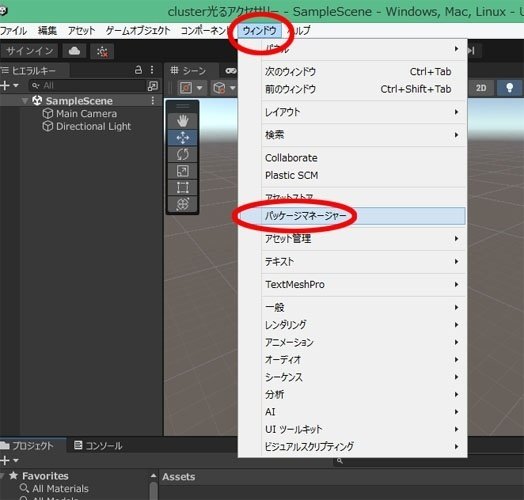Viewport: 524px width, 500px height.
Task: Toggle 2D scene view mode
Action: [x=481, y=88]
